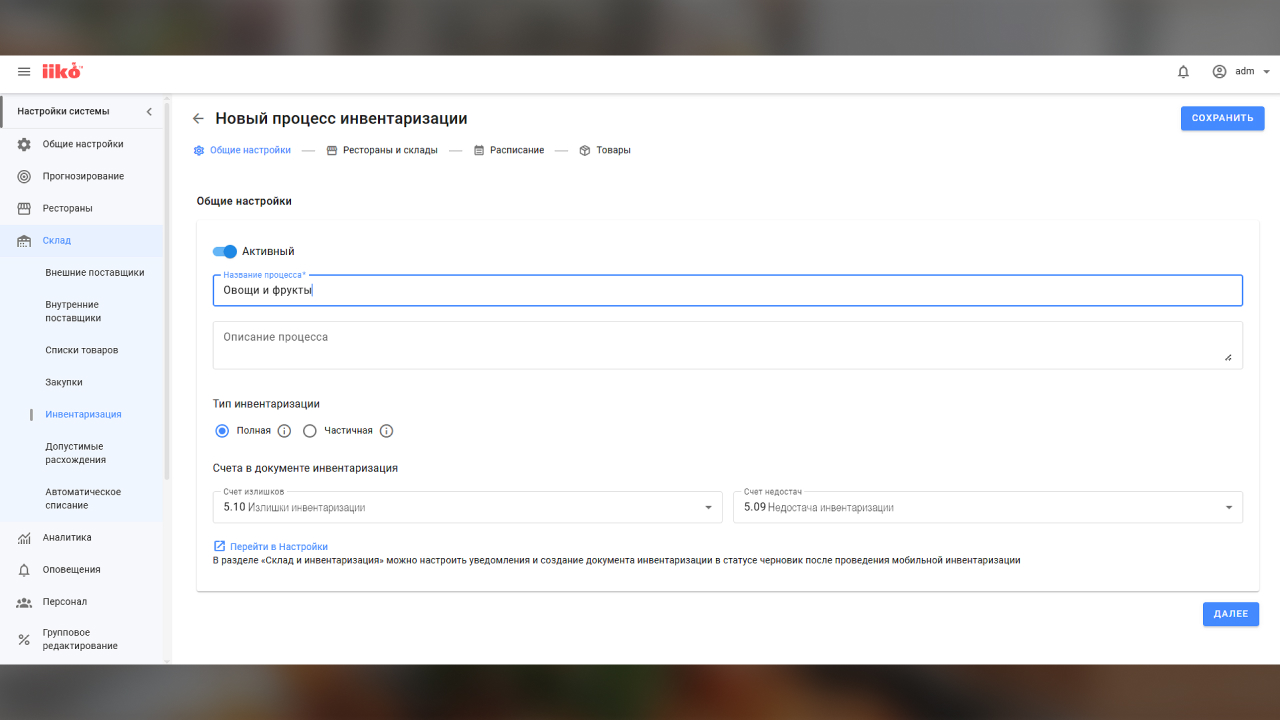Click the box icon of Товары step

click(585, 150)
